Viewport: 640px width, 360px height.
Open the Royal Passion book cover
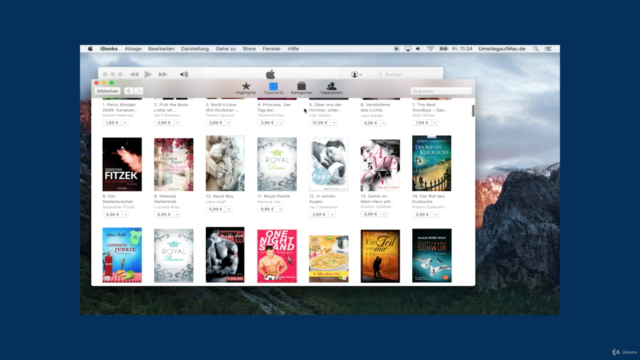(x=173, y=256)
